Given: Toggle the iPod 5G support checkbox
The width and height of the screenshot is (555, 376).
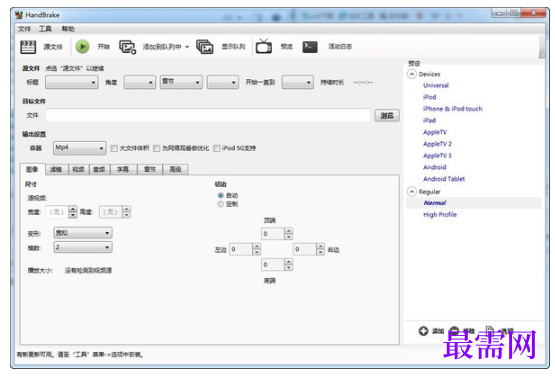Looking at the screenshot, I should tap(217, 148).
